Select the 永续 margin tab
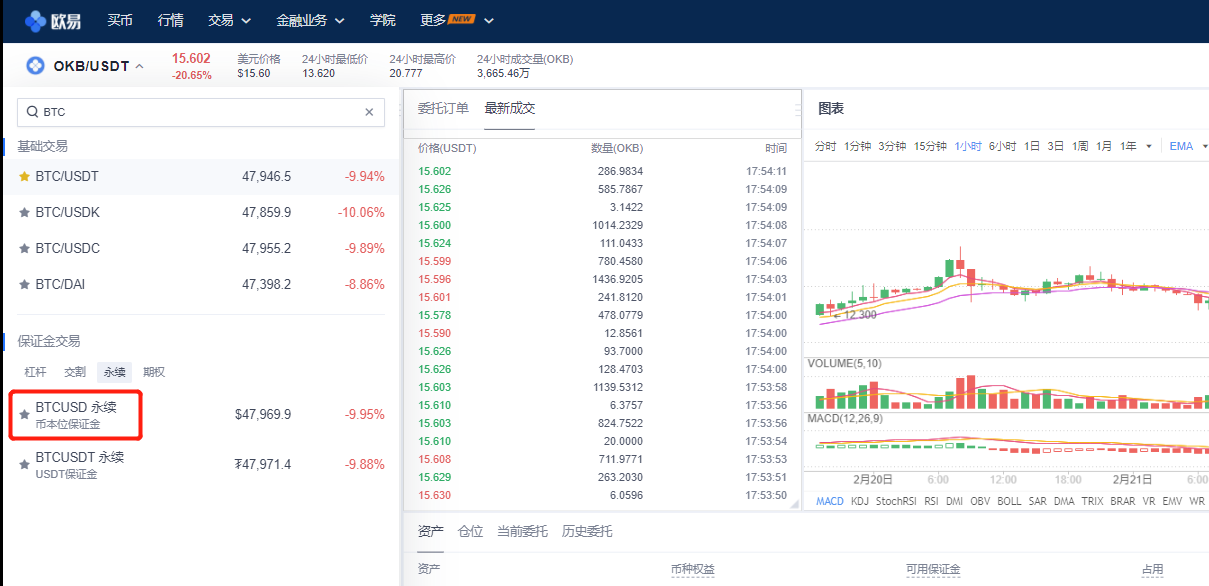1209x586 pixels. tap(114, 372)
